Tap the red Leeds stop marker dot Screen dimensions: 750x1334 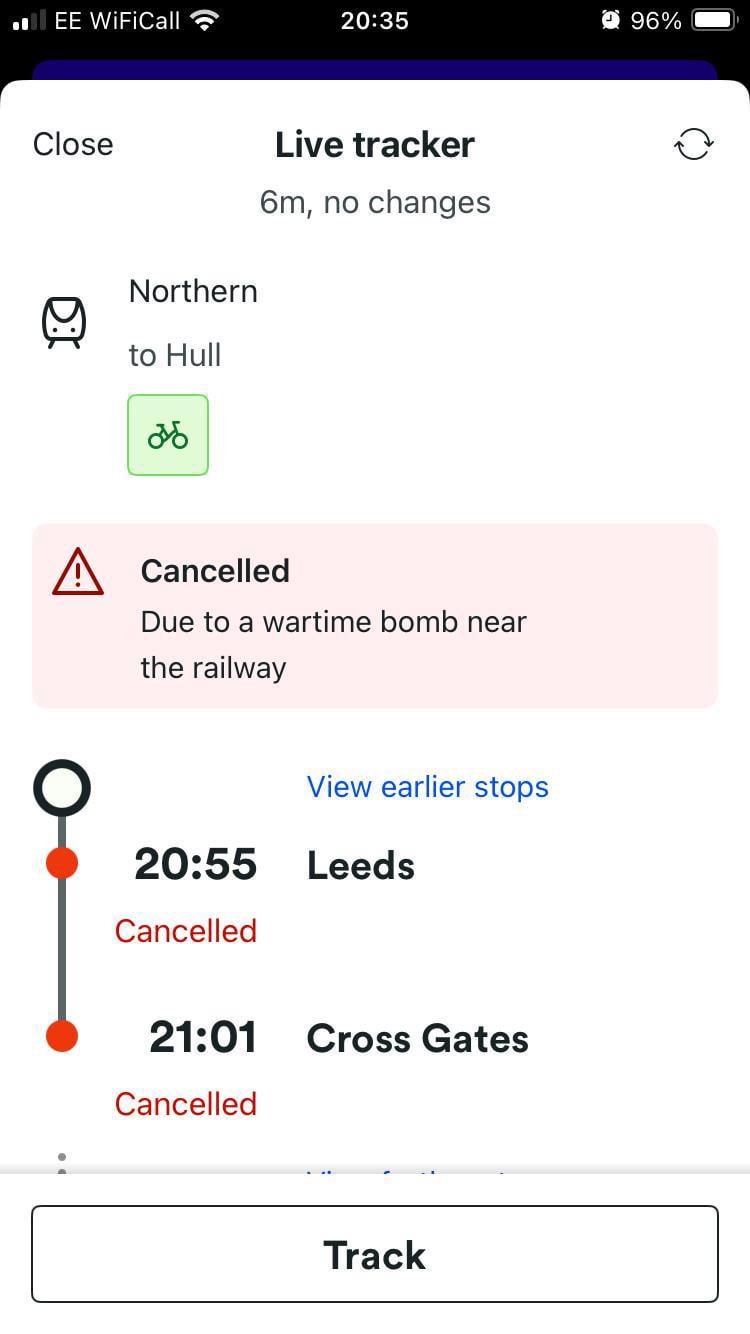click(62, 864)
